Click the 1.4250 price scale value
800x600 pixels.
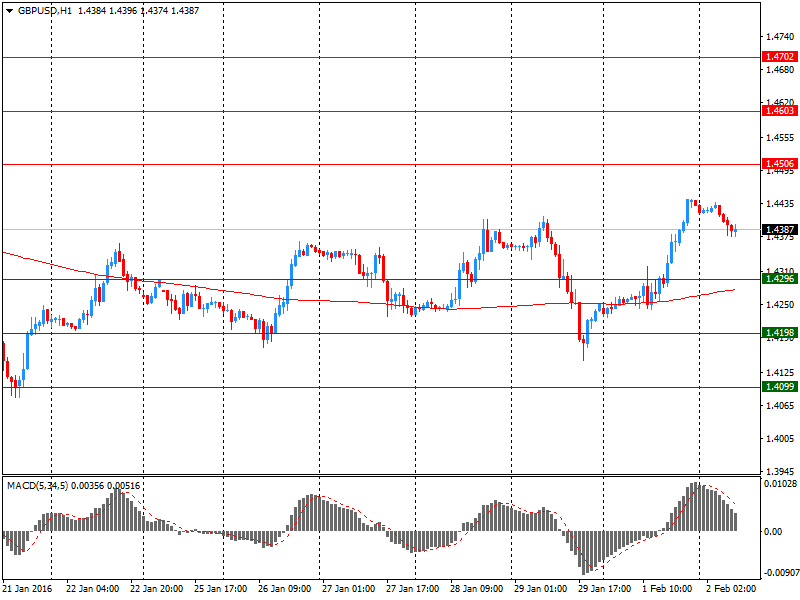point(780,305)
